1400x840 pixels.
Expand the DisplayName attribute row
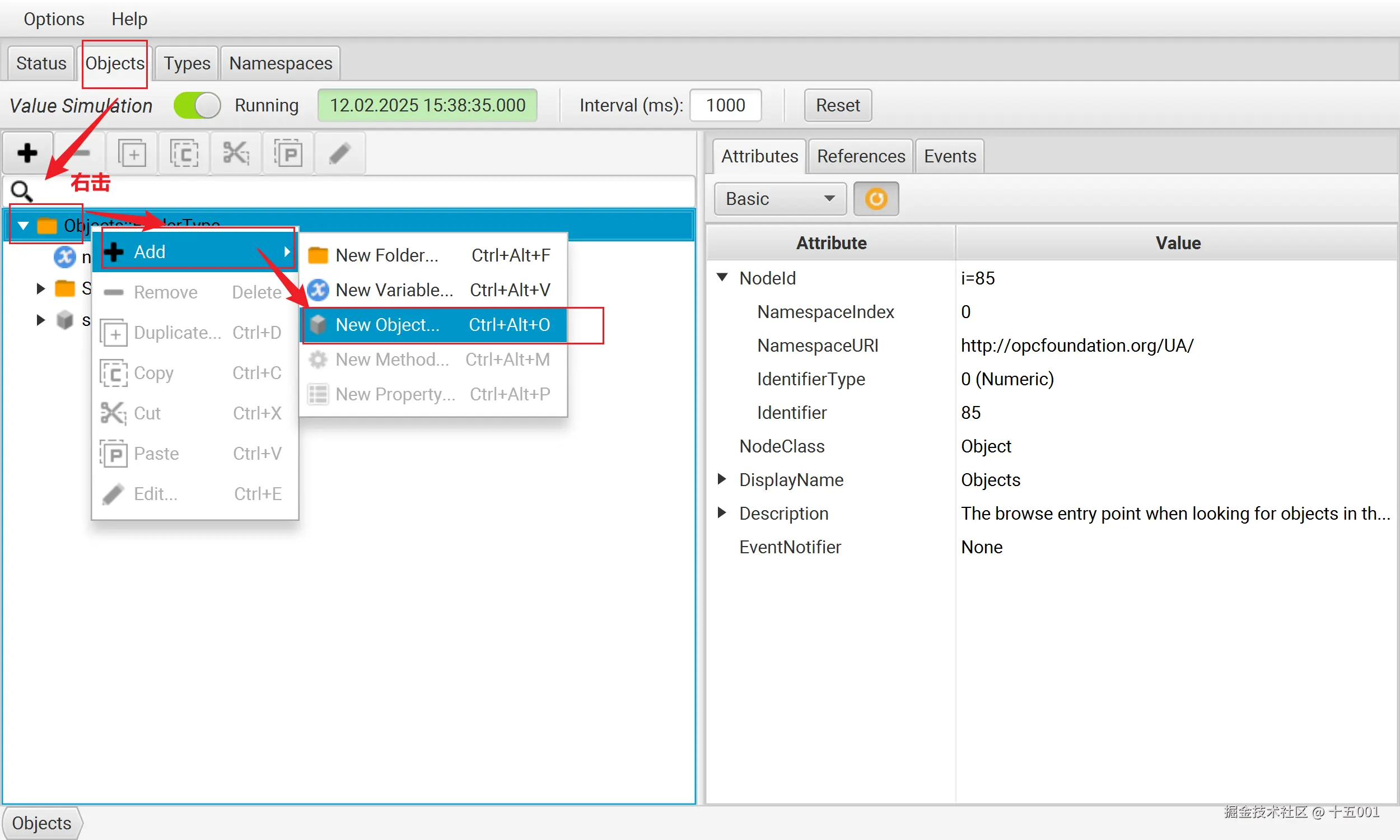point(721,479)
